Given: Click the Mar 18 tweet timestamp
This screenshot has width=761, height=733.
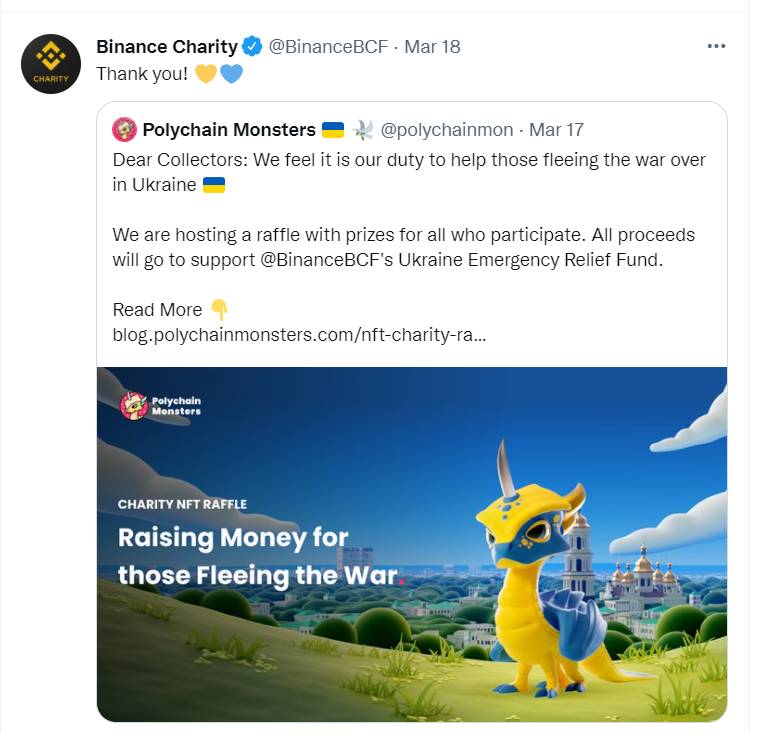Looking at the screenshot, I should click(432, 47).
